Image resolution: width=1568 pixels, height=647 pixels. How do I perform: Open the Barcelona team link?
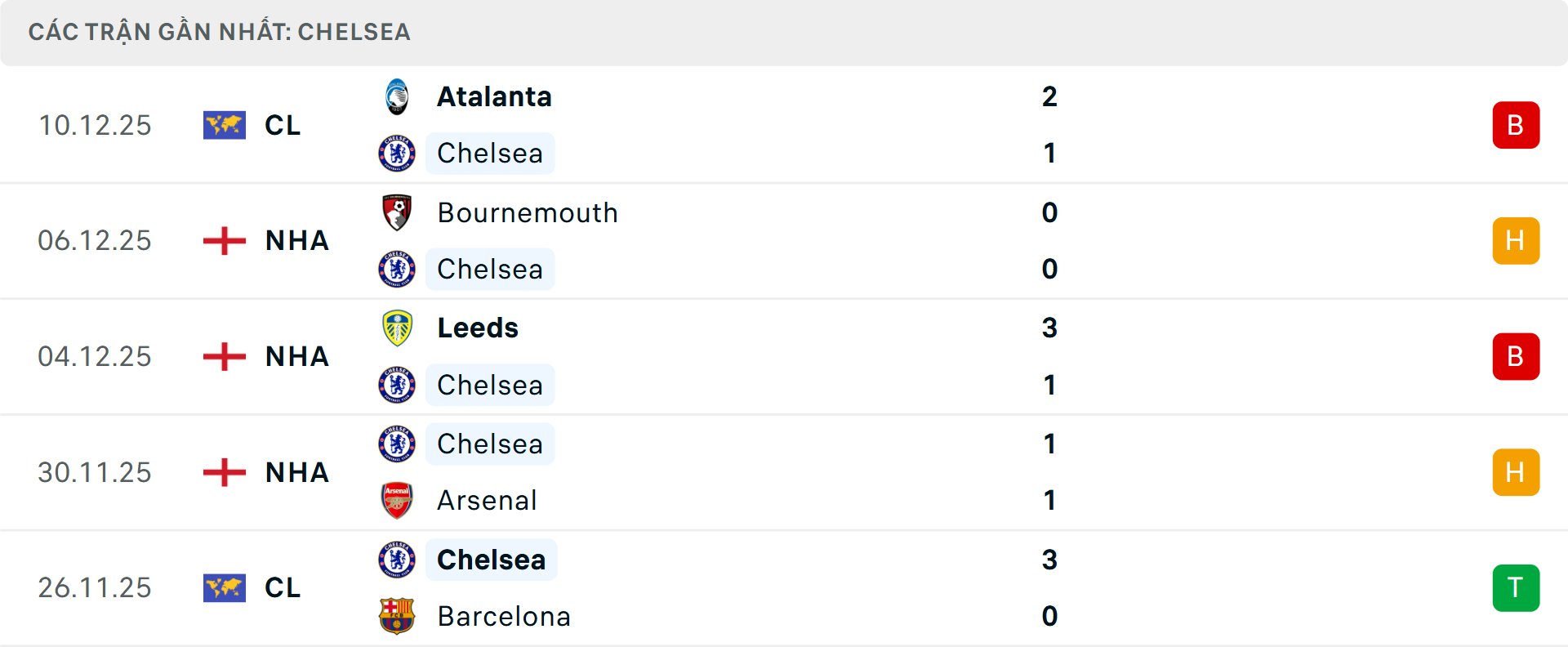point(504,616)
